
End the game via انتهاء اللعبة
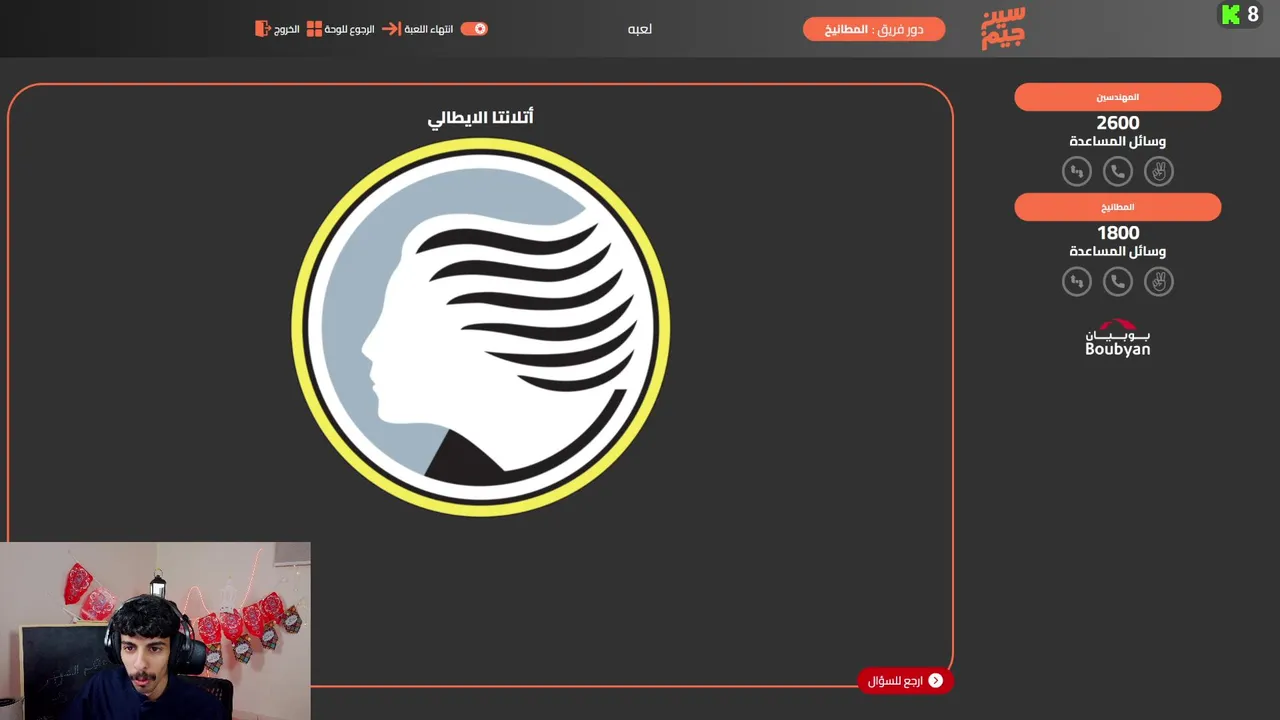point(429,29)
